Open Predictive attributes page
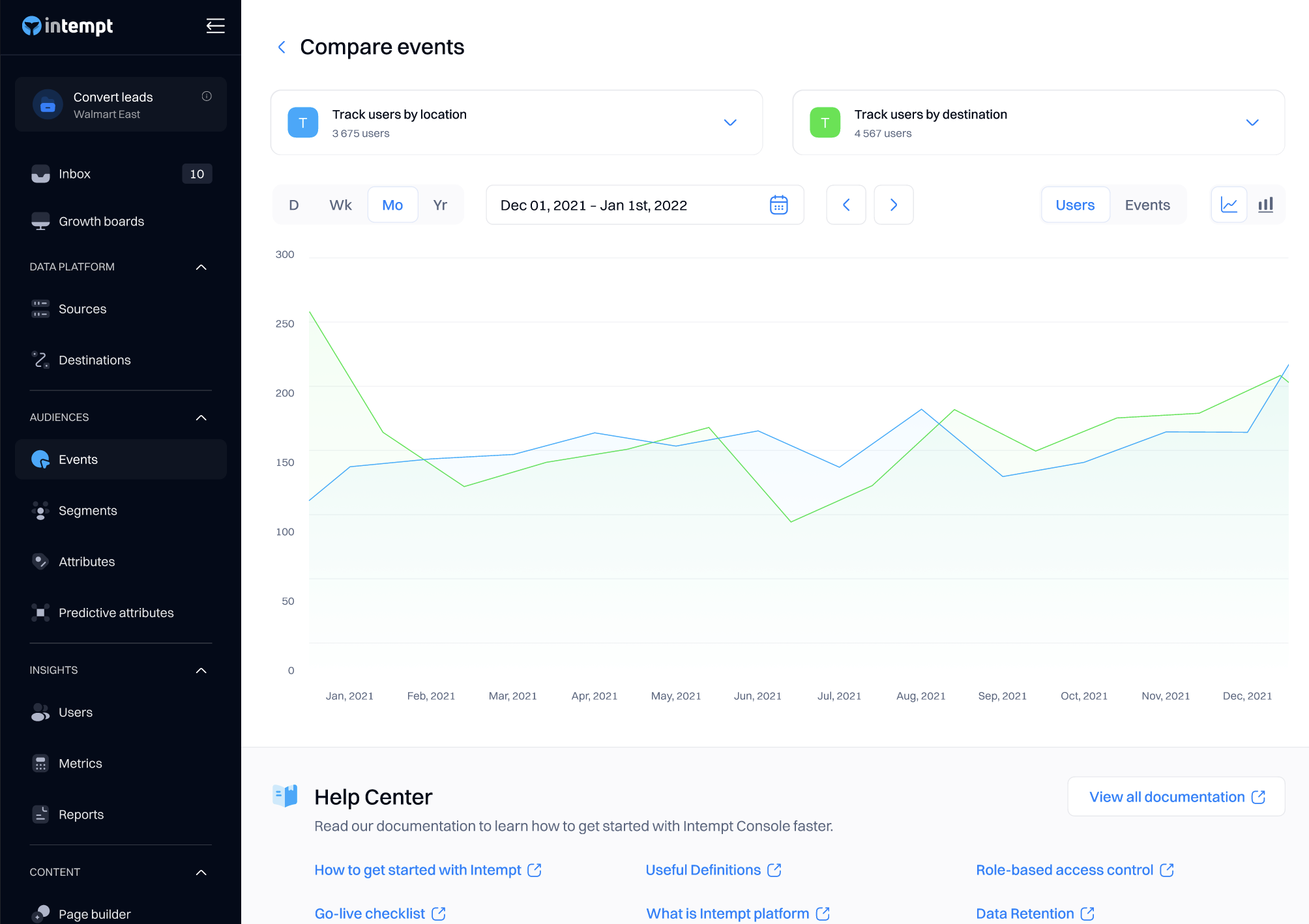Image resolution: width=1309 pixels, height=924 pixels. coord(116,613)
